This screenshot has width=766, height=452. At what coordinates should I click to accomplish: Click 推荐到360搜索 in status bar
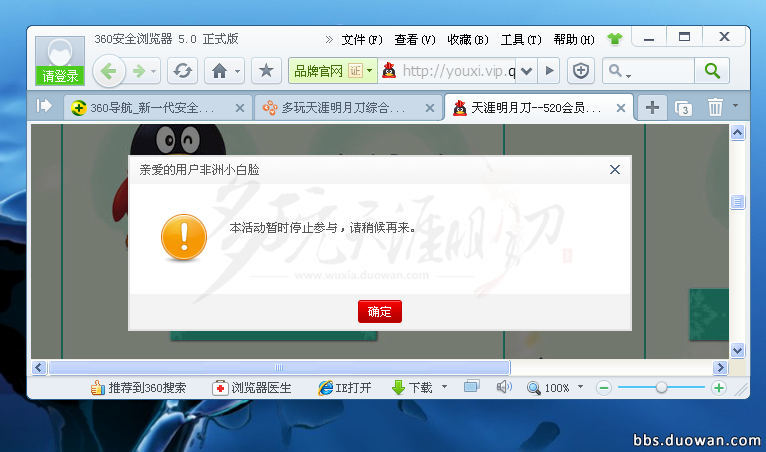138,388
